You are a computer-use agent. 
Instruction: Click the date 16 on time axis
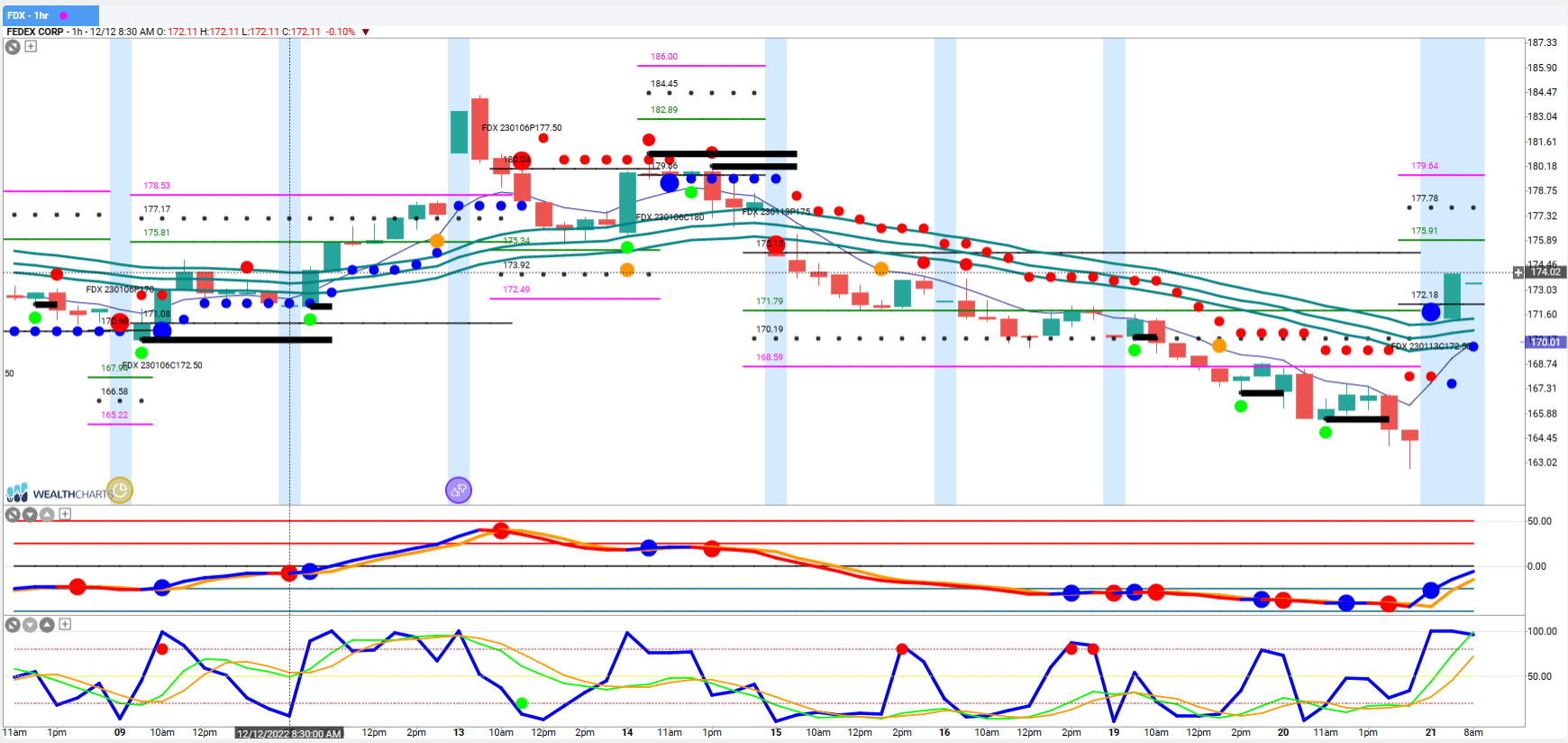[944, 732]
